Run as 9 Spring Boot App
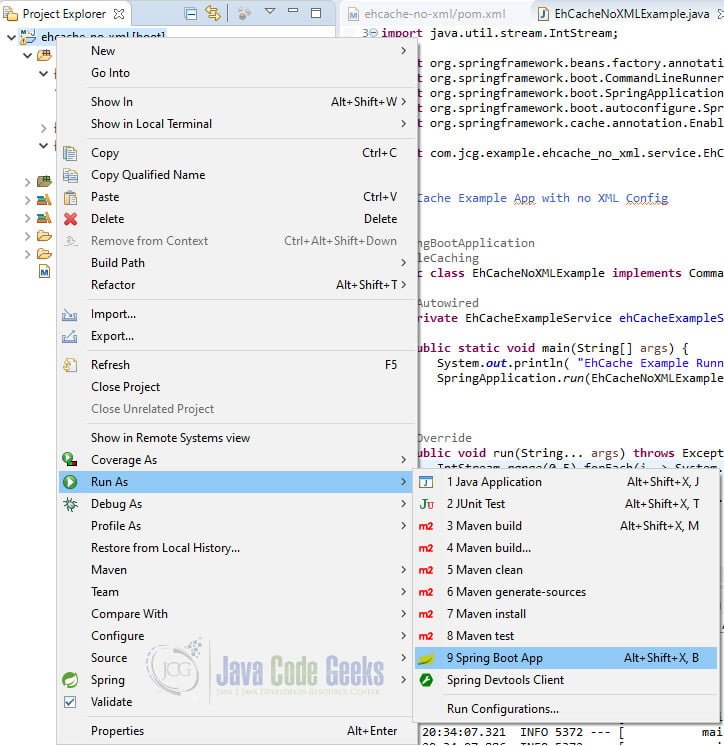The height and width of the screenshot is (746, 724). tap(566, 658)
